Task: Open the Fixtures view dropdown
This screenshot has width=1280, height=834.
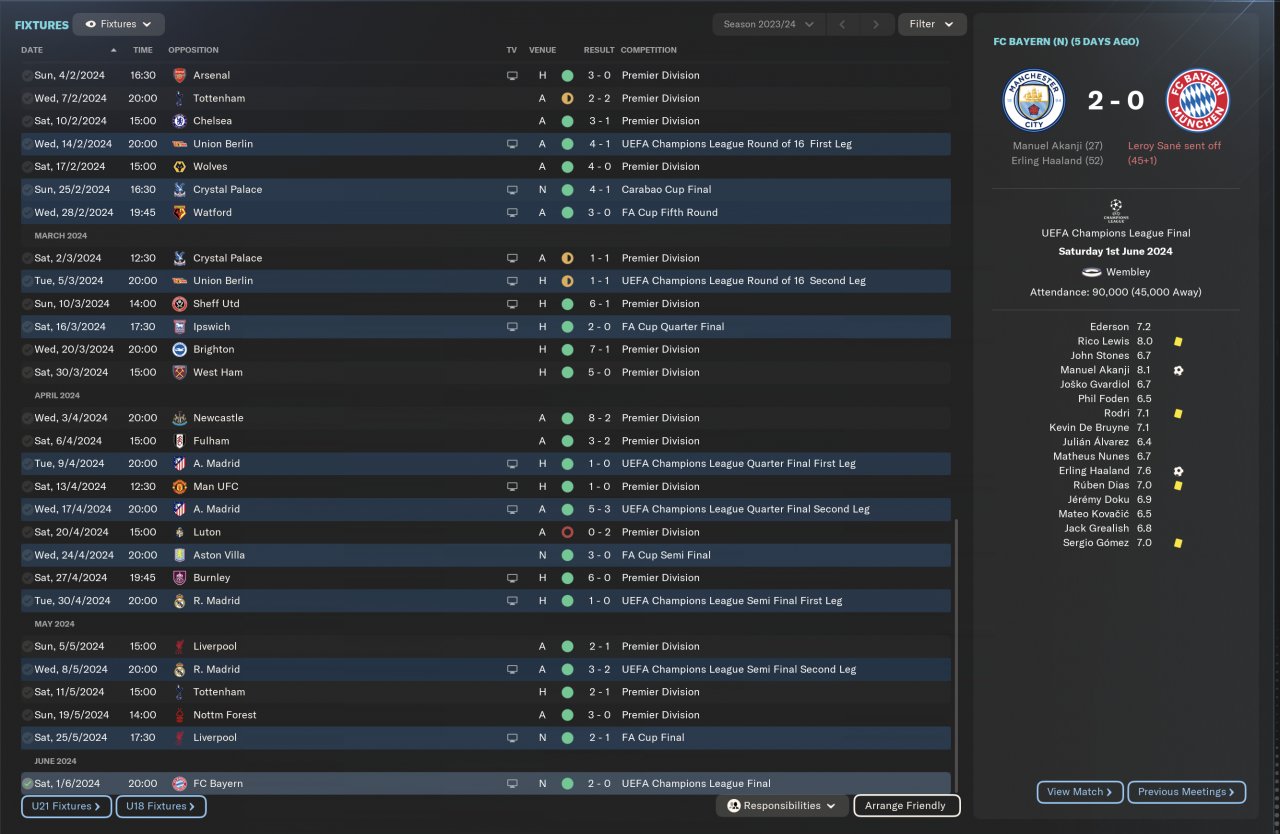Action: point(119,24)
